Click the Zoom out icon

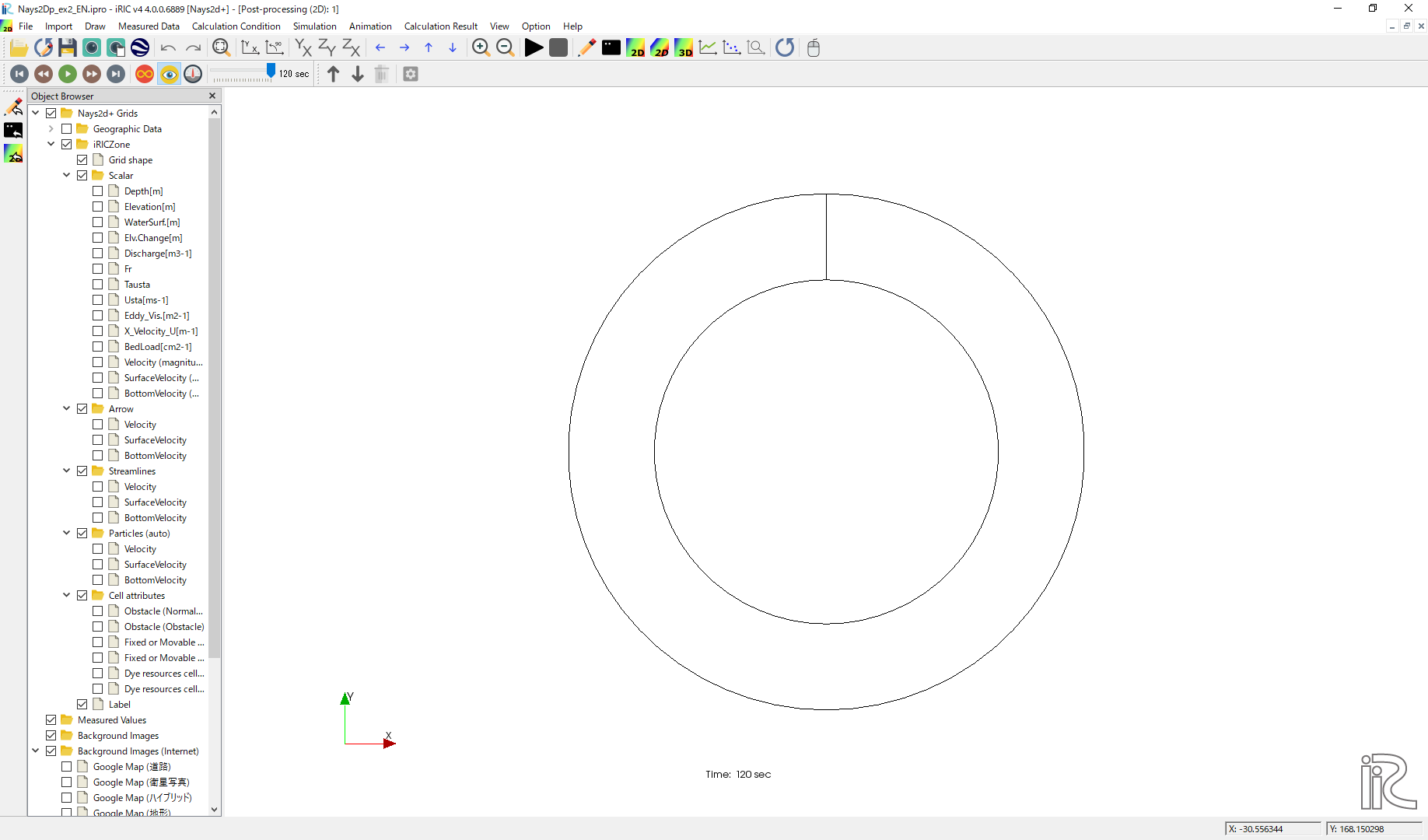[x=505, y=47]
